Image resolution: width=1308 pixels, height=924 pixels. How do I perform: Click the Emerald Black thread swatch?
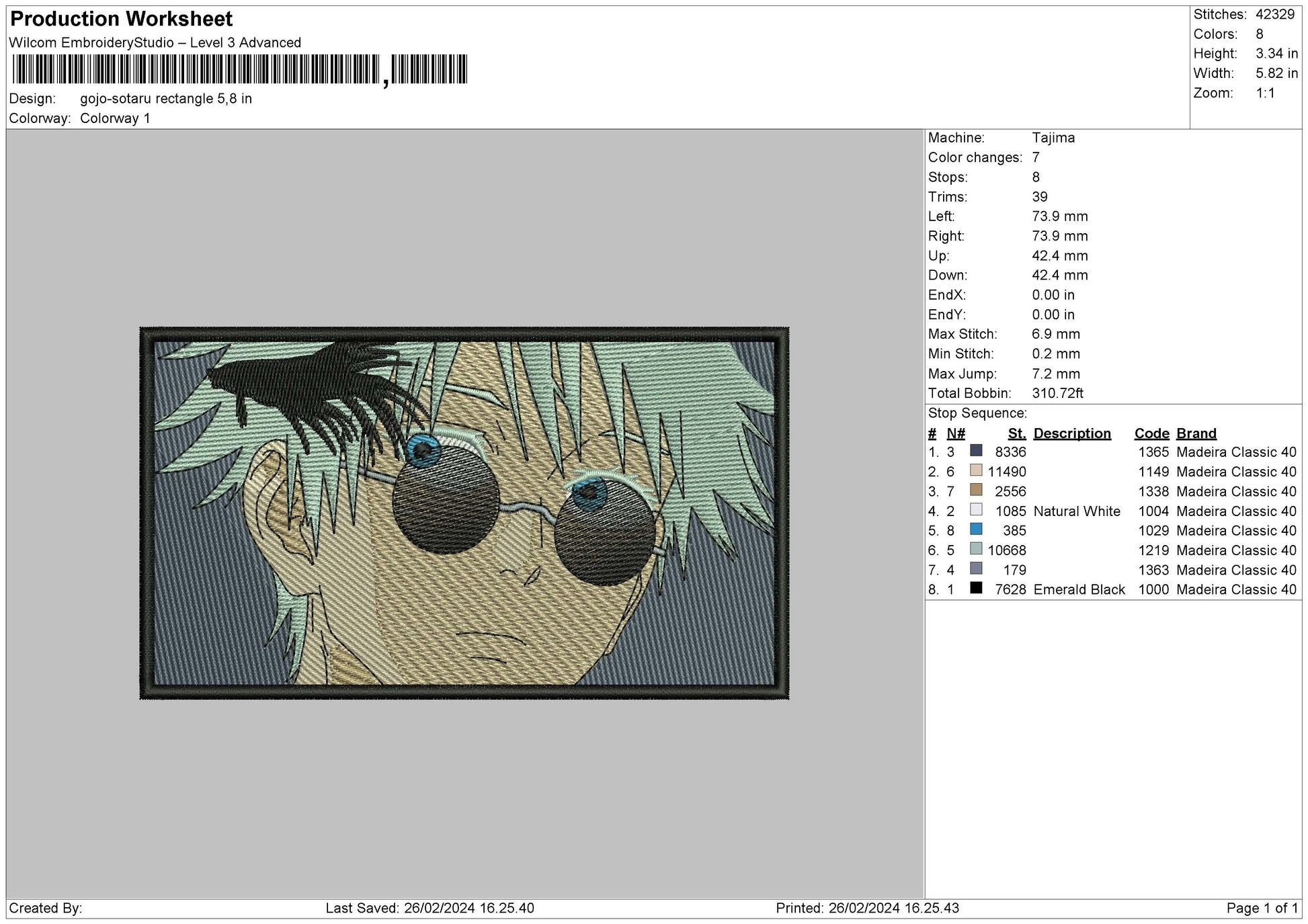pos(976,588)
